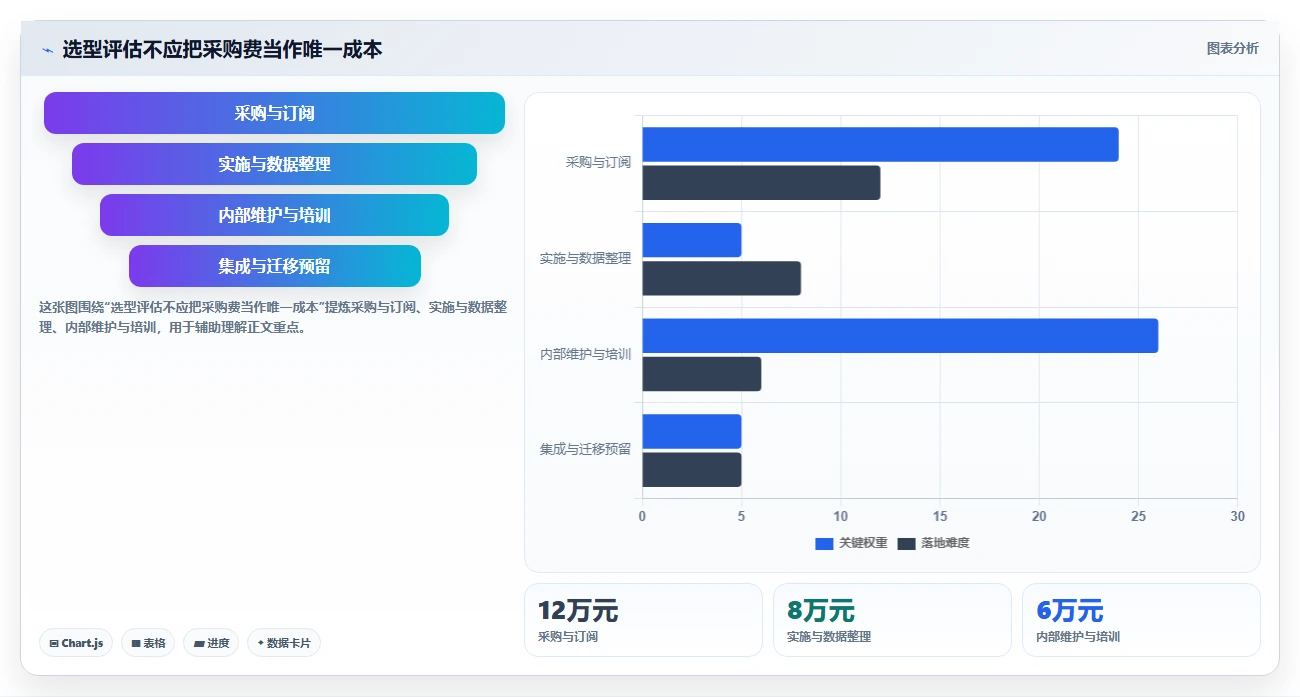Viewport: 1300px width, 697px height.
Task: Click the 内部维护与培训 caption under 6万元
Action: [1078, 636]
